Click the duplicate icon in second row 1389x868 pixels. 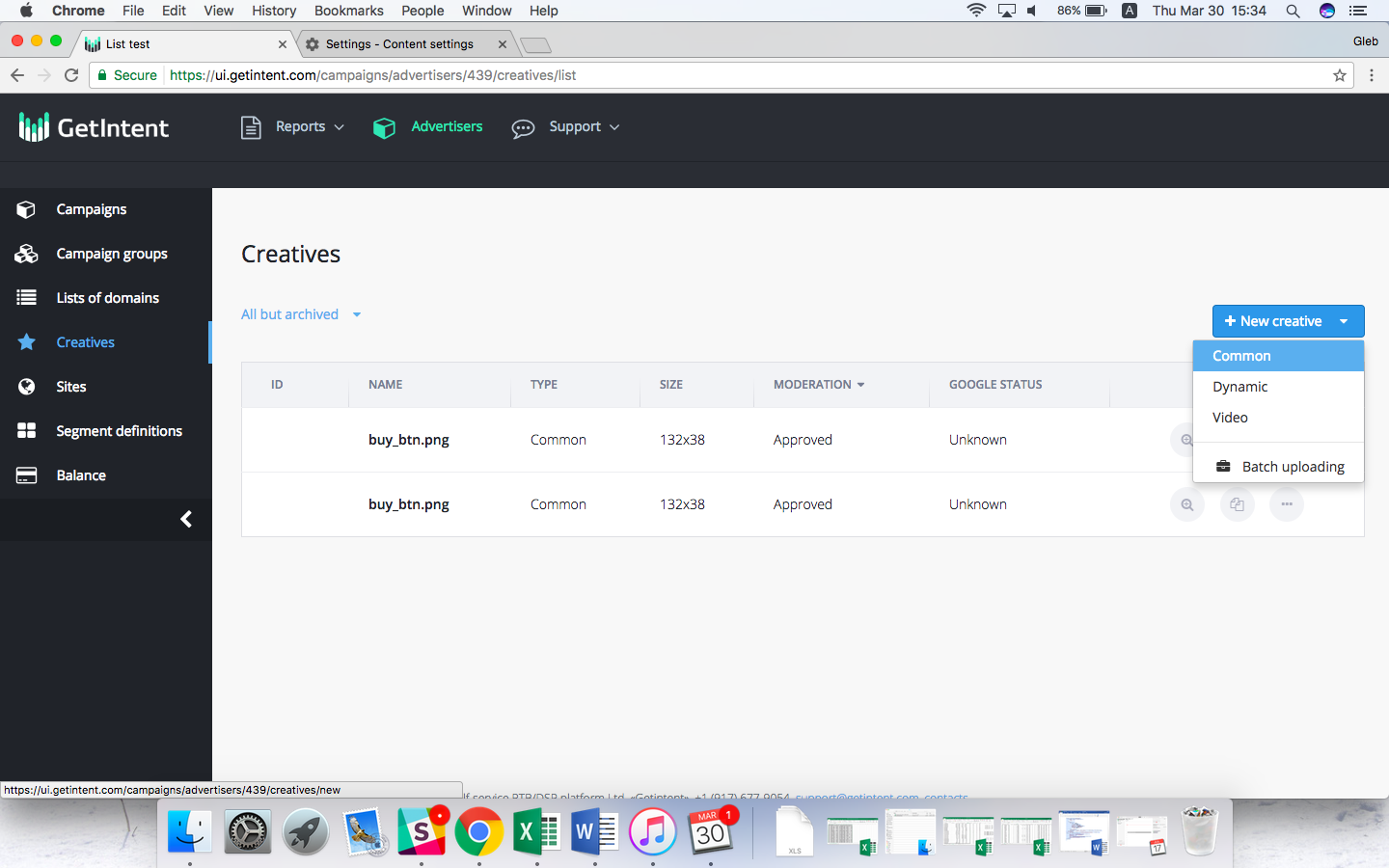tap(1237, 504)
